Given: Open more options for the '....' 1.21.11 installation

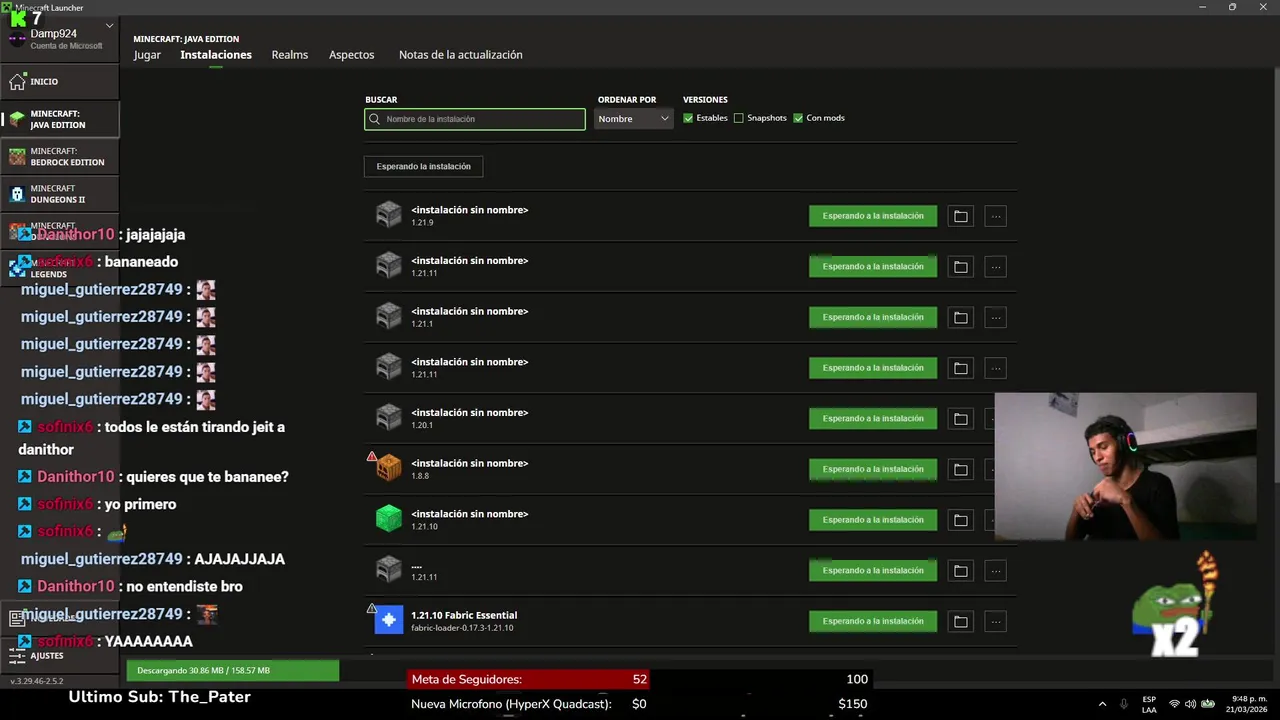Looking at the screenshot, I should (x=995, y=571).
